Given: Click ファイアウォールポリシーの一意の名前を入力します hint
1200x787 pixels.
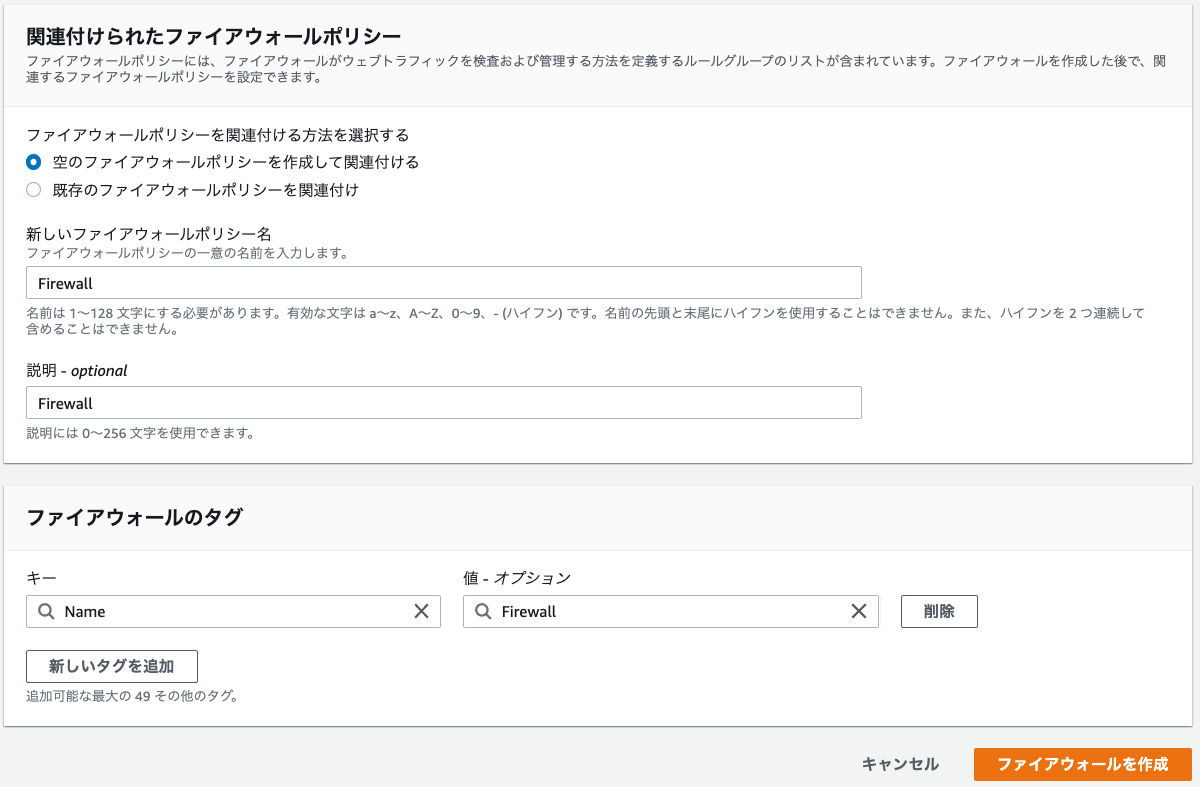Looking at the screenshot, I should pos(187,253).
